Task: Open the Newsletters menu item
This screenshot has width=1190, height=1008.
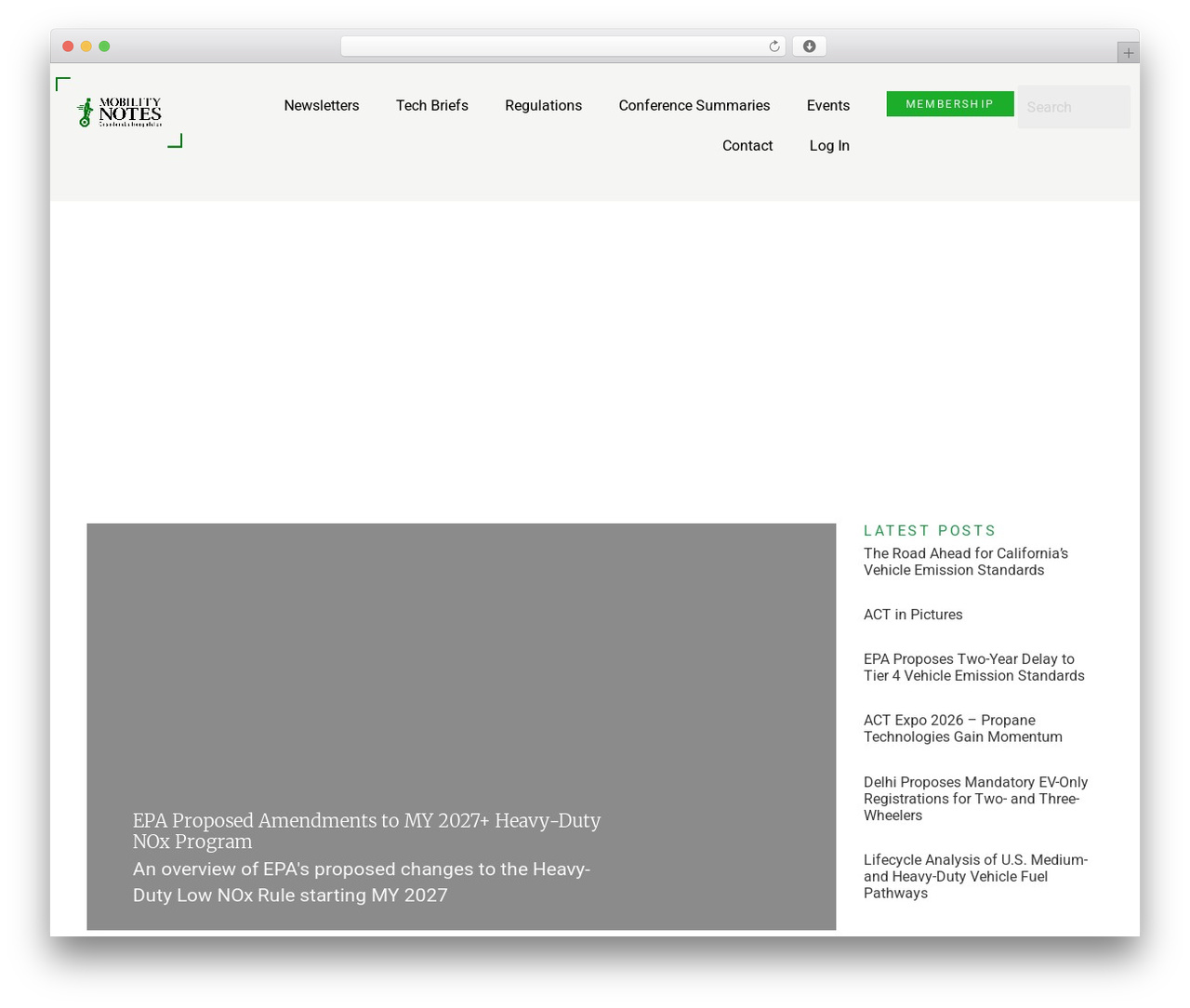Action: click(x=322, y=105)
